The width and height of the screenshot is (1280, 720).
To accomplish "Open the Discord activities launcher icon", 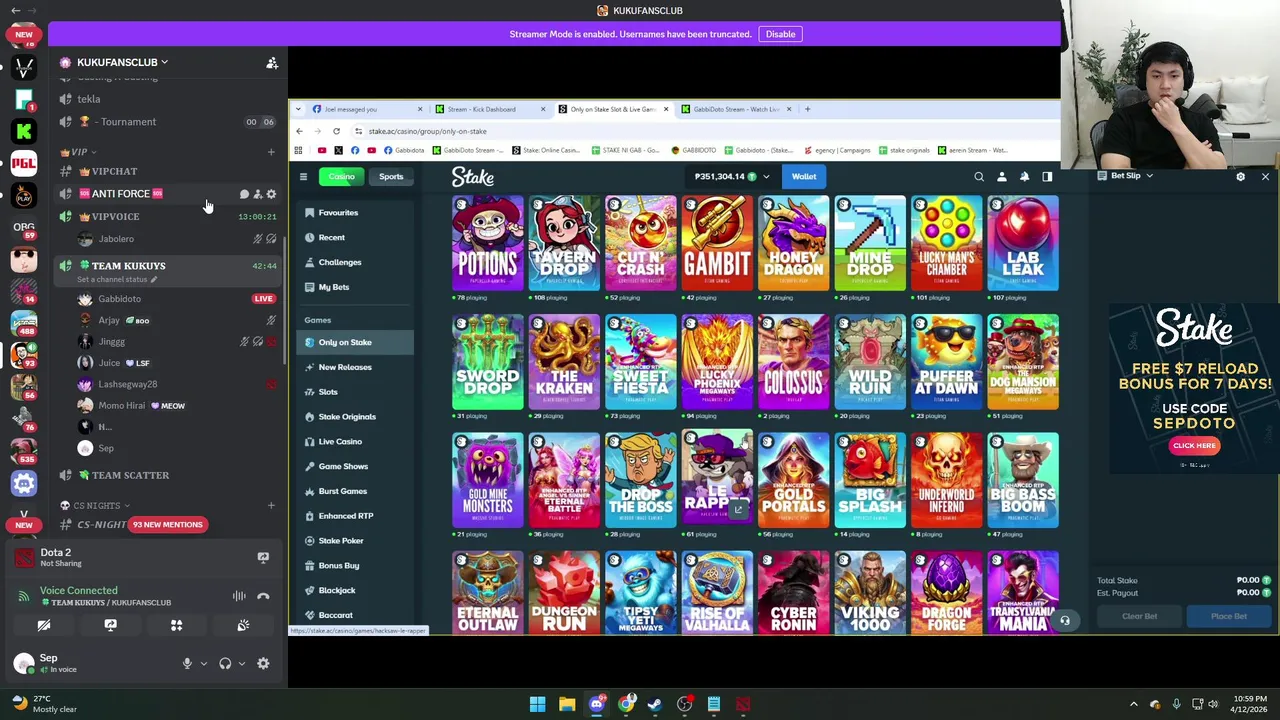I will [177, 625].
